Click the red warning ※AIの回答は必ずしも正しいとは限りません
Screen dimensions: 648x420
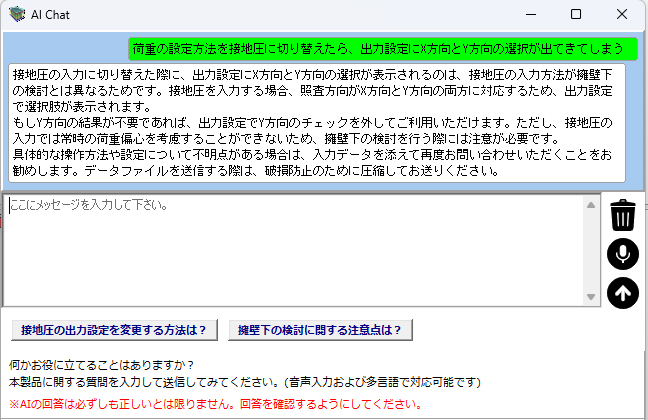[216, 404]
